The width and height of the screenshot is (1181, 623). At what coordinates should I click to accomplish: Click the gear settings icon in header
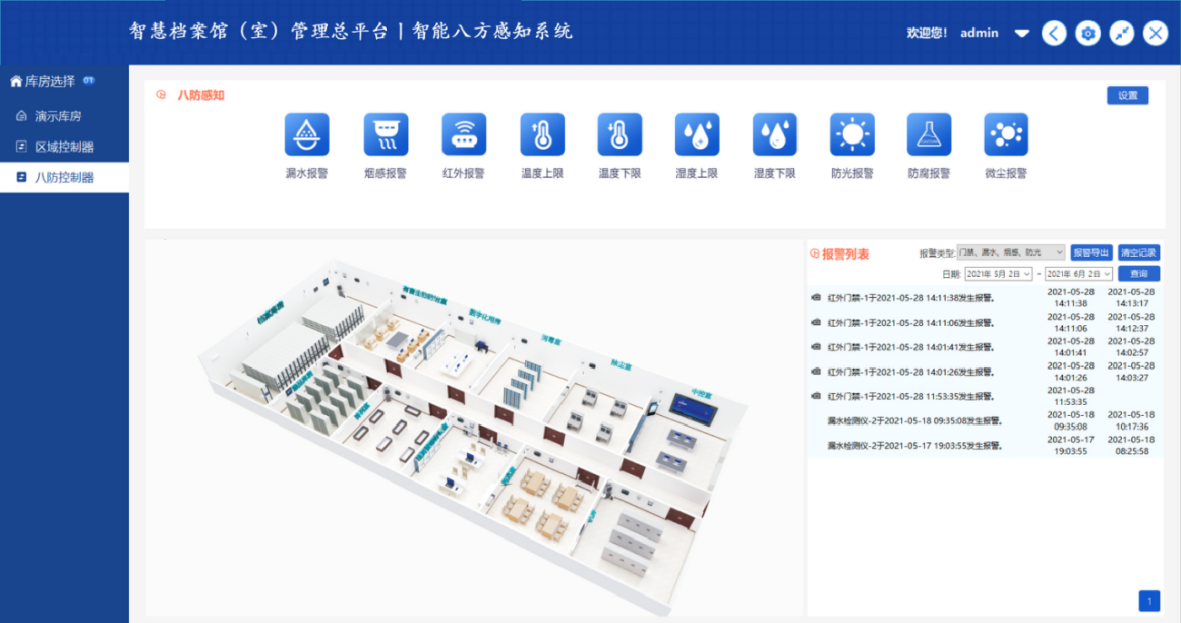tap(1088, 33)
